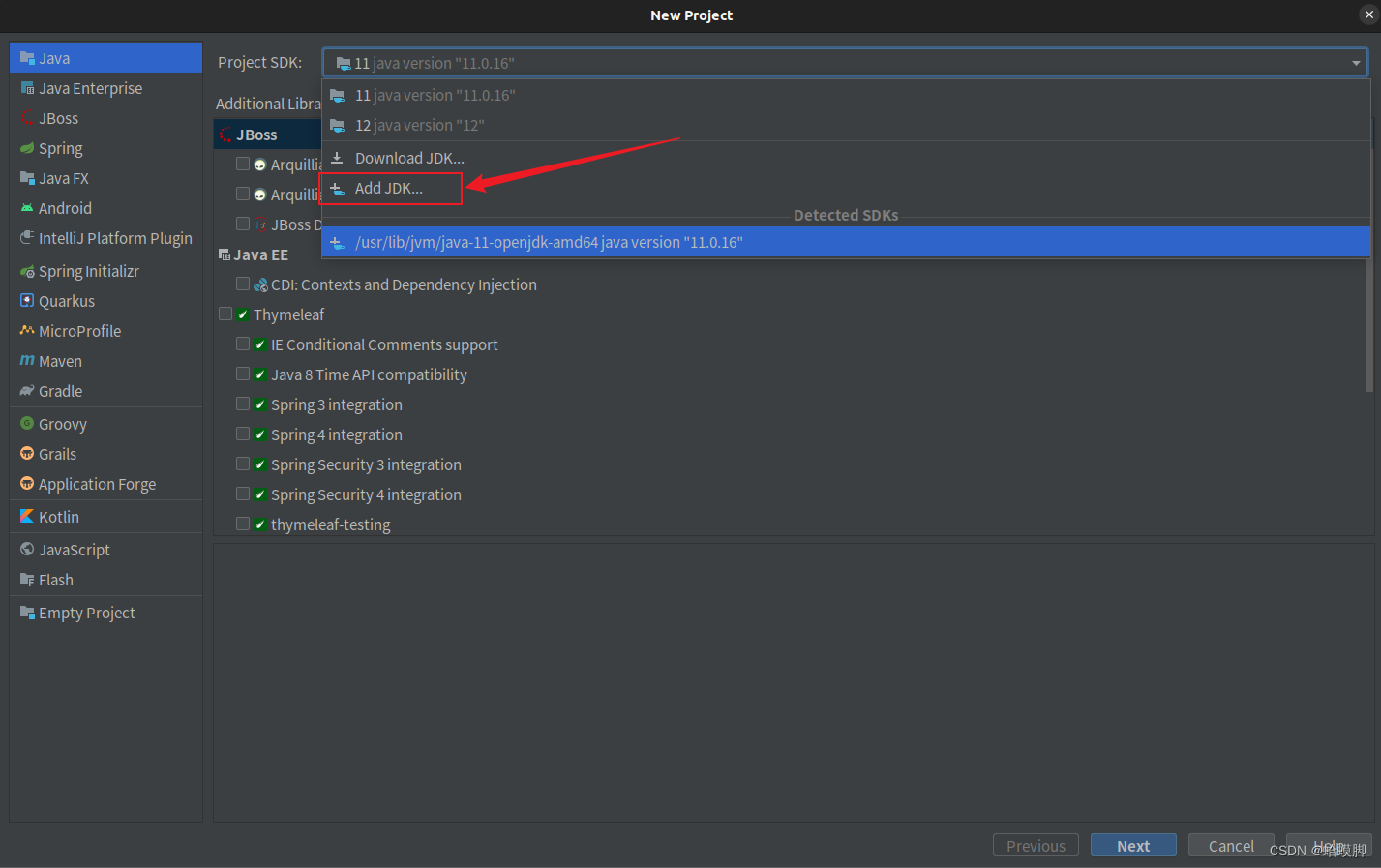Click the Java Enterprise icon in sidebar
The width and height of the screenshot is (1381, 868).
pos(27,88)
